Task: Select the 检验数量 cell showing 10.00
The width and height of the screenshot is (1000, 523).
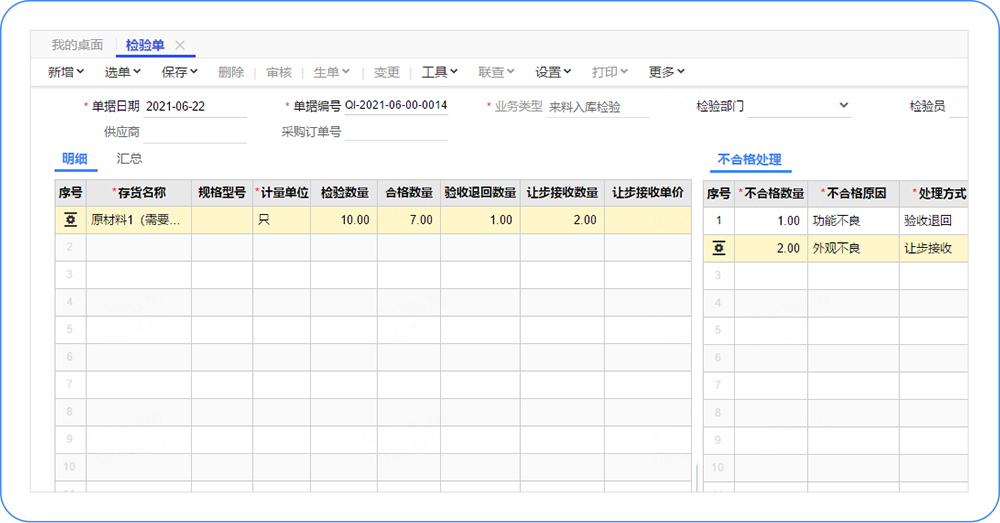Action: point(342,220)
